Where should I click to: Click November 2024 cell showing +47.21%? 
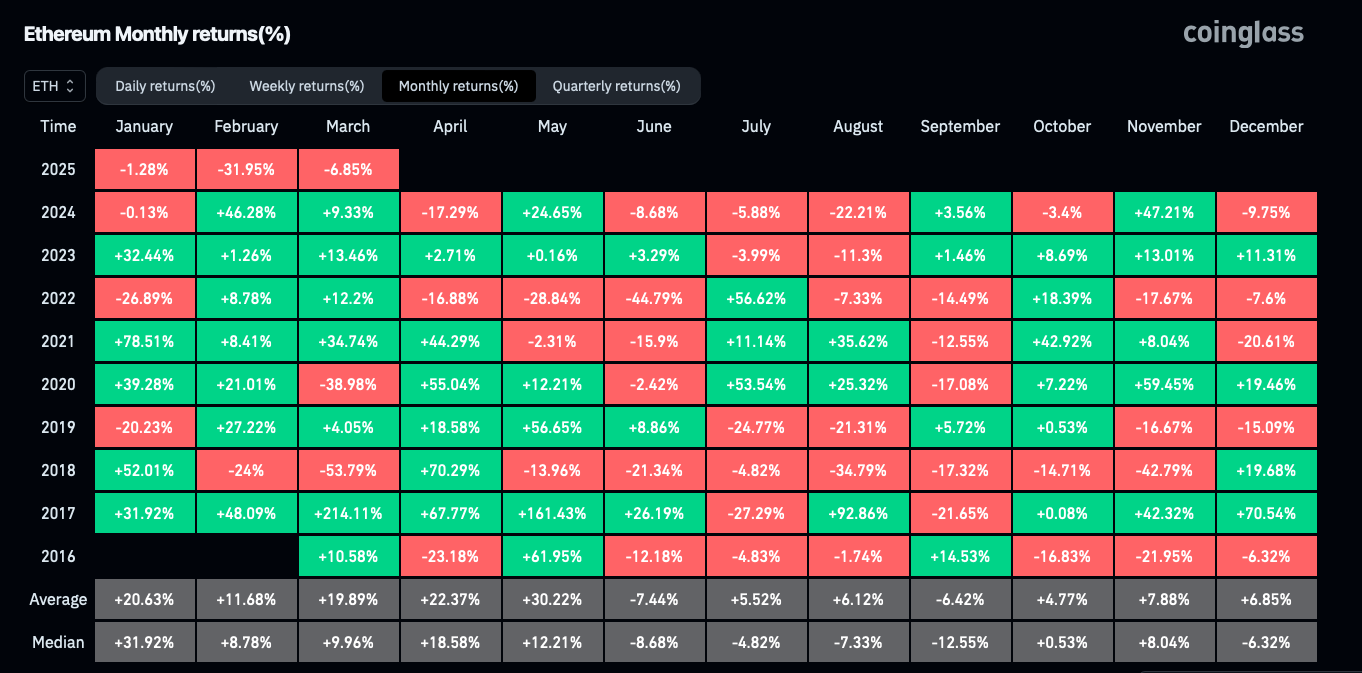pos(1164,213)
